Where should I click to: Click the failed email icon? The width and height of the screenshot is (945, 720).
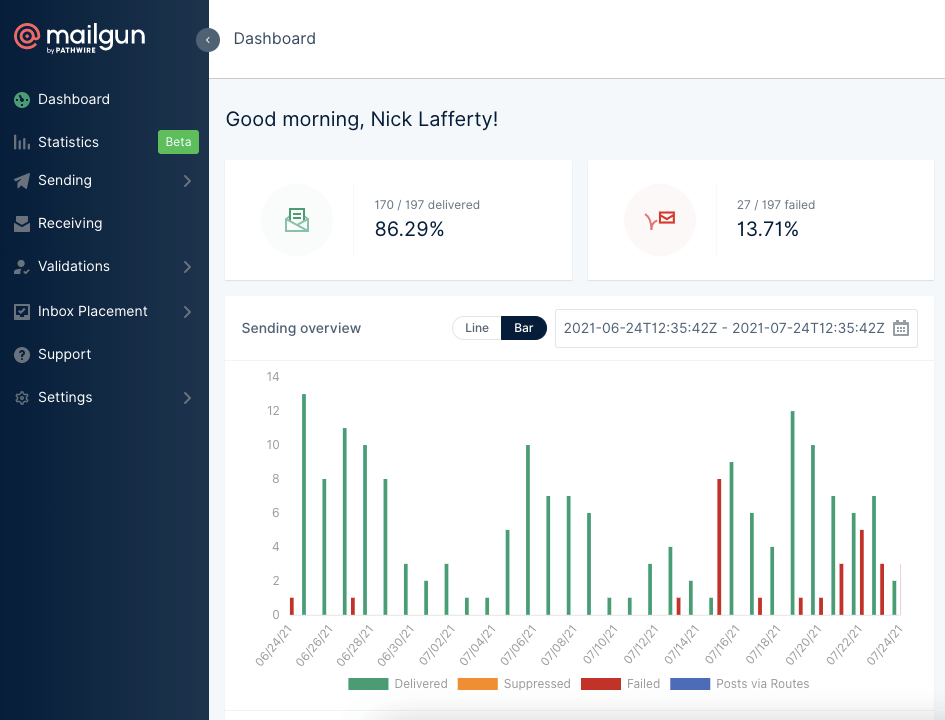[x=660, y=219]
